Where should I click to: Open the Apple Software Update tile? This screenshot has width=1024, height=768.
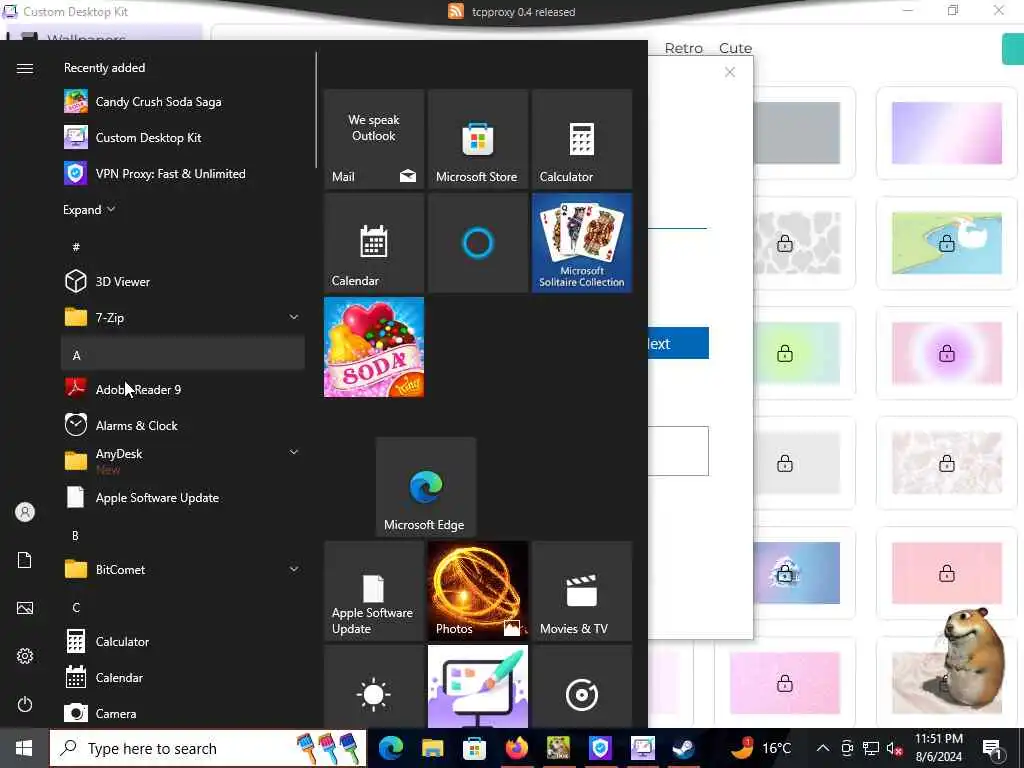374,591
